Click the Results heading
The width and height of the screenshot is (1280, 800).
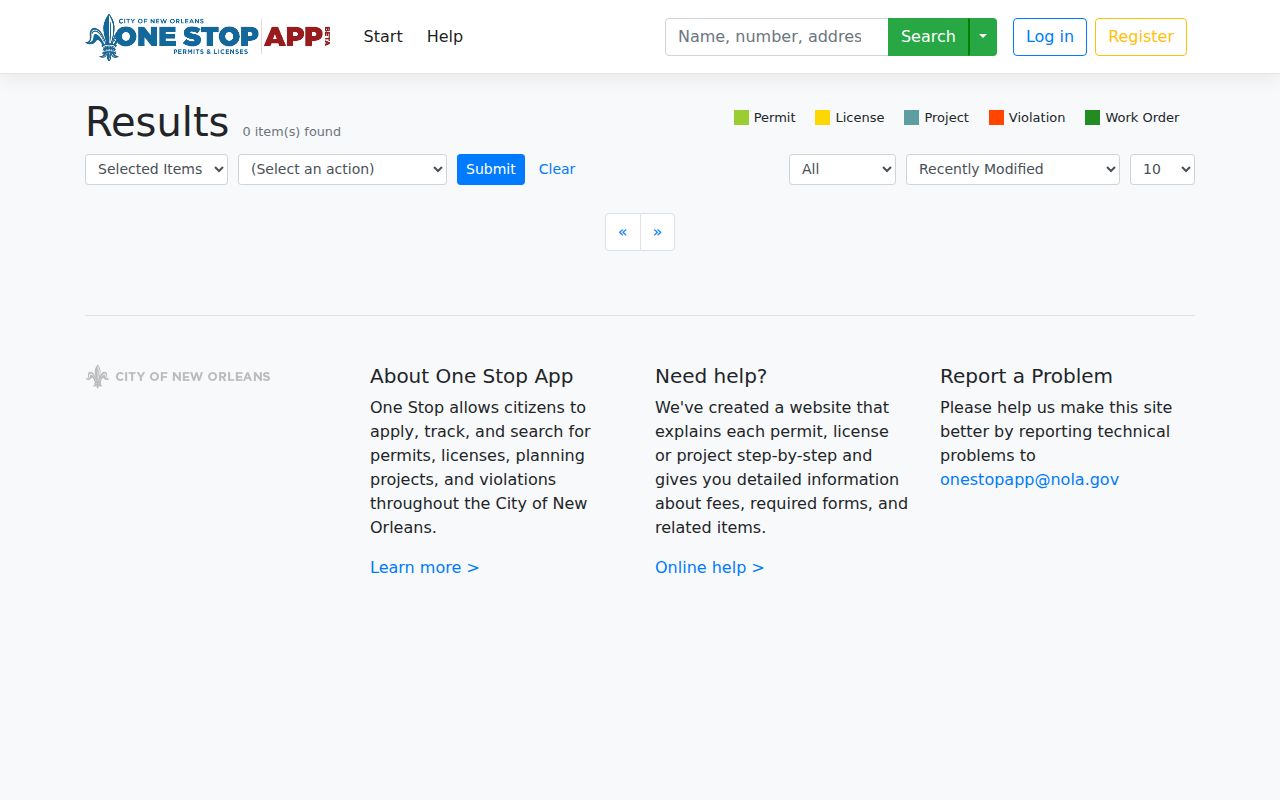[x=157, y=122]
